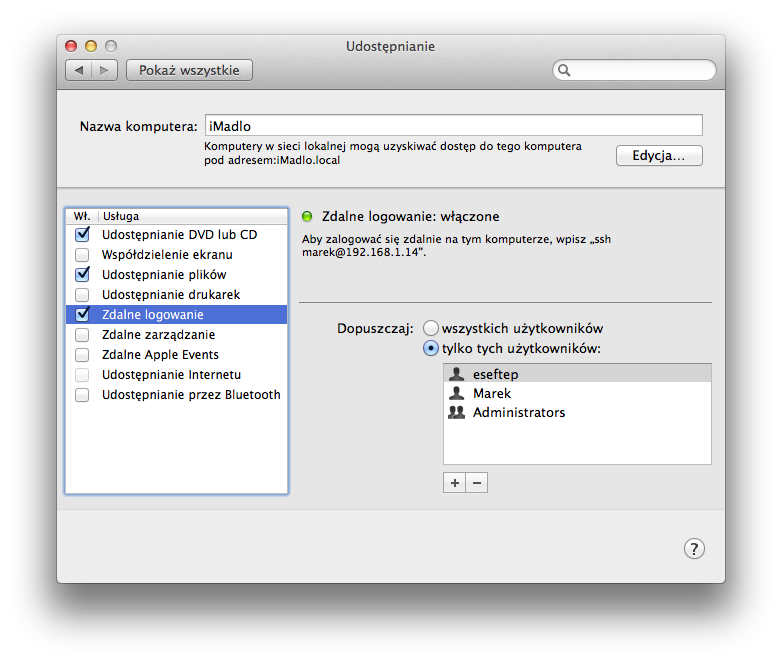Toggle Udostępnianie Internetu checkbox
782x662 pixels.
[82, 375]
